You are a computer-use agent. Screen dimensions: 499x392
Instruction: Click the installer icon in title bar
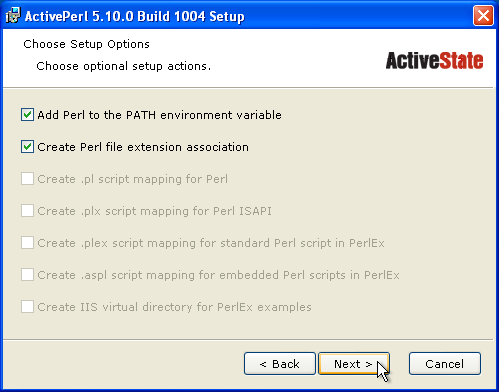(13, 15)
